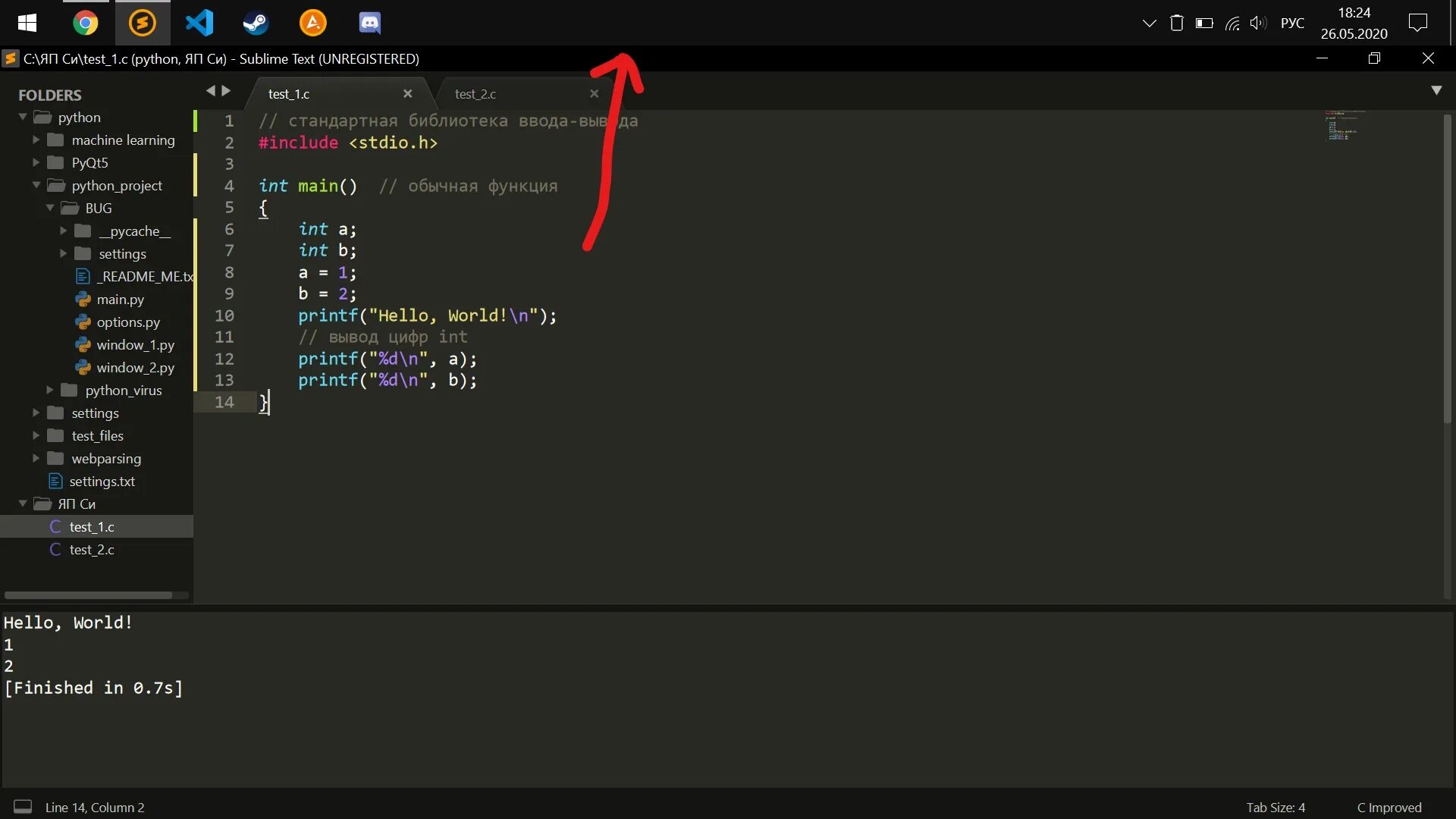
Task: Change Tab Size: 4 setting
Action: pyautogui.click(x=1276, y=808)
